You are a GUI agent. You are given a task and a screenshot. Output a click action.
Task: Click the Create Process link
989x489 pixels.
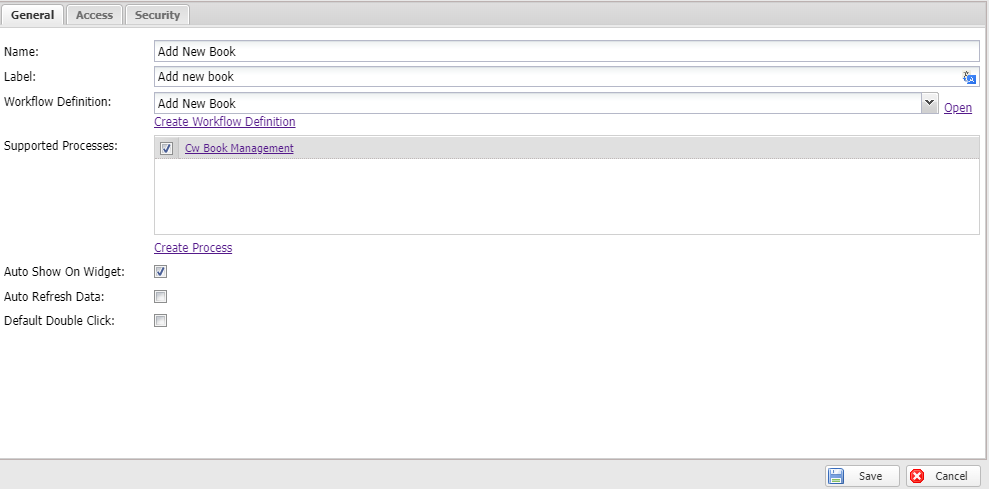click(193, 247)
